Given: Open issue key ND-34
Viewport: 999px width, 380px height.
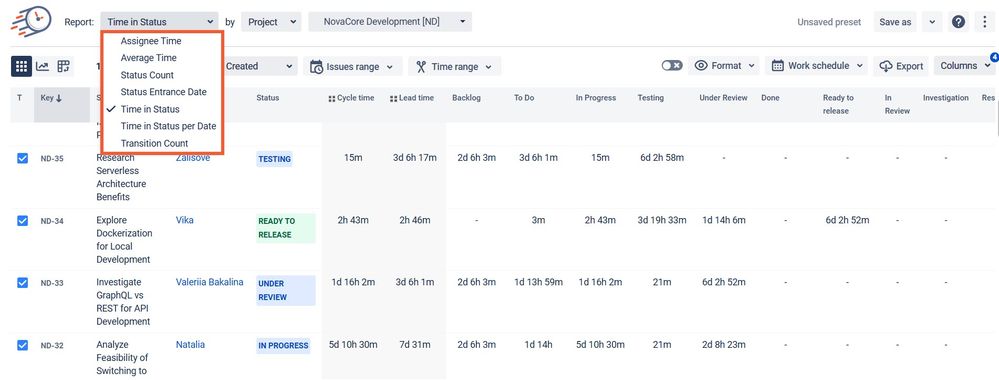Looking at the screenshot, I should tap(52, 221).
